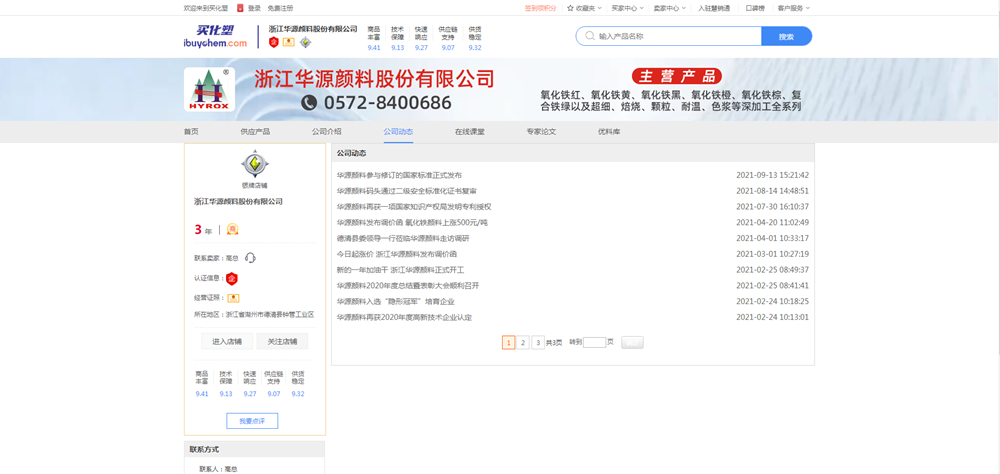Click the red login icon beside 登录
1000x474 pixels.
[240, 8]
